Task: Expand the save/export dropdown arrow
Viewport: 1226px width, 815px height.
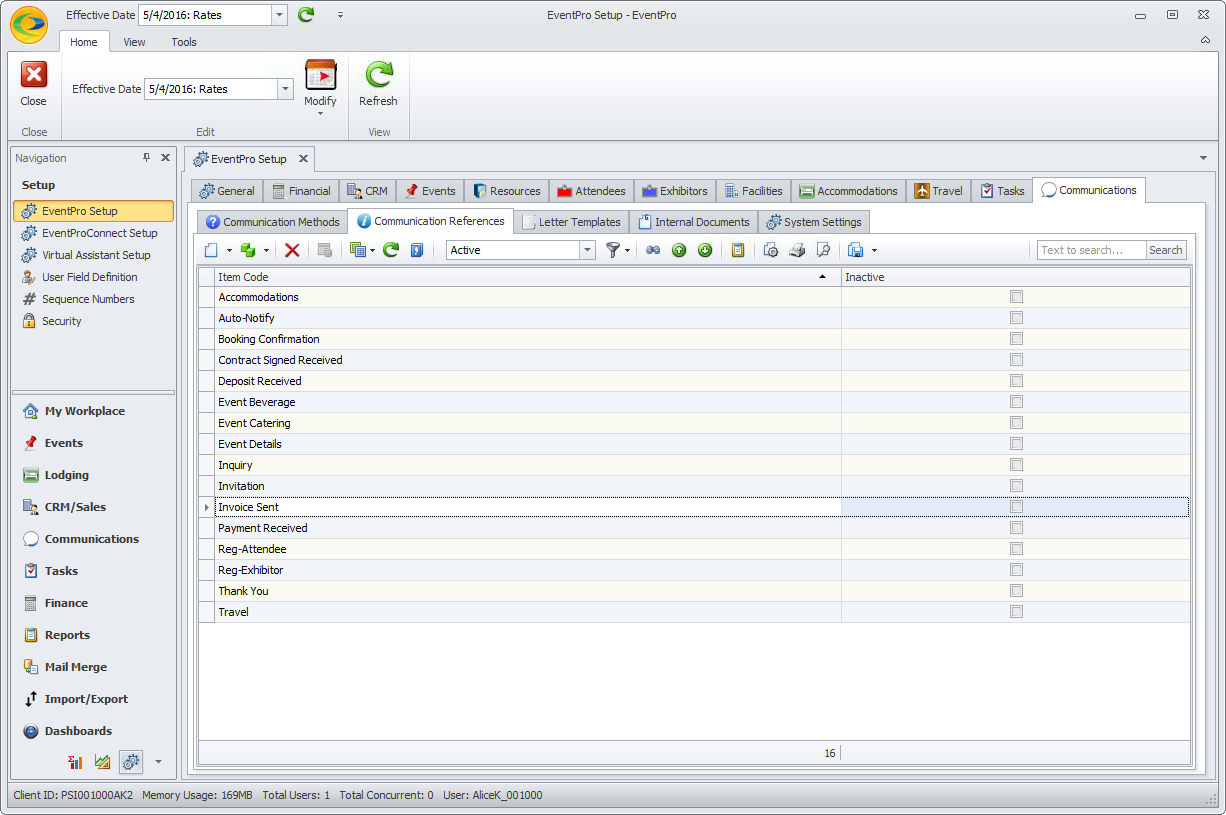Action: (874, 250)
